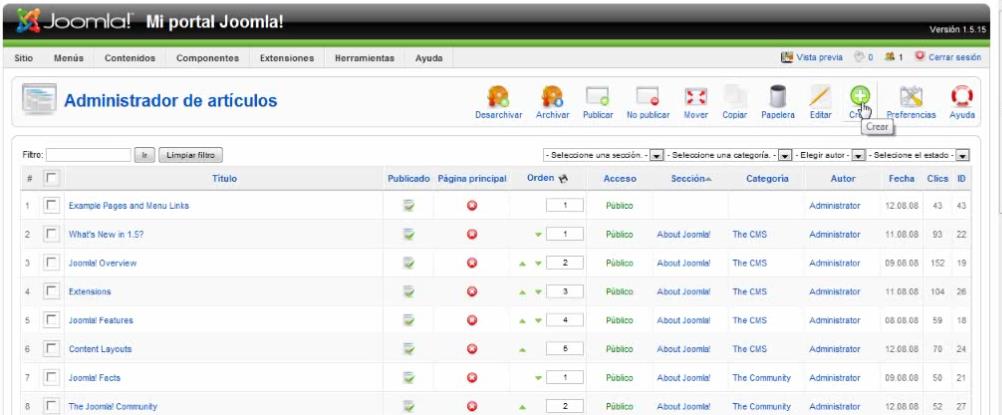Image resolution: width=1002 pixels, height=415 pixels.
Task: Click the Publicar toolbar icon
Action: (x=597, y=97)
